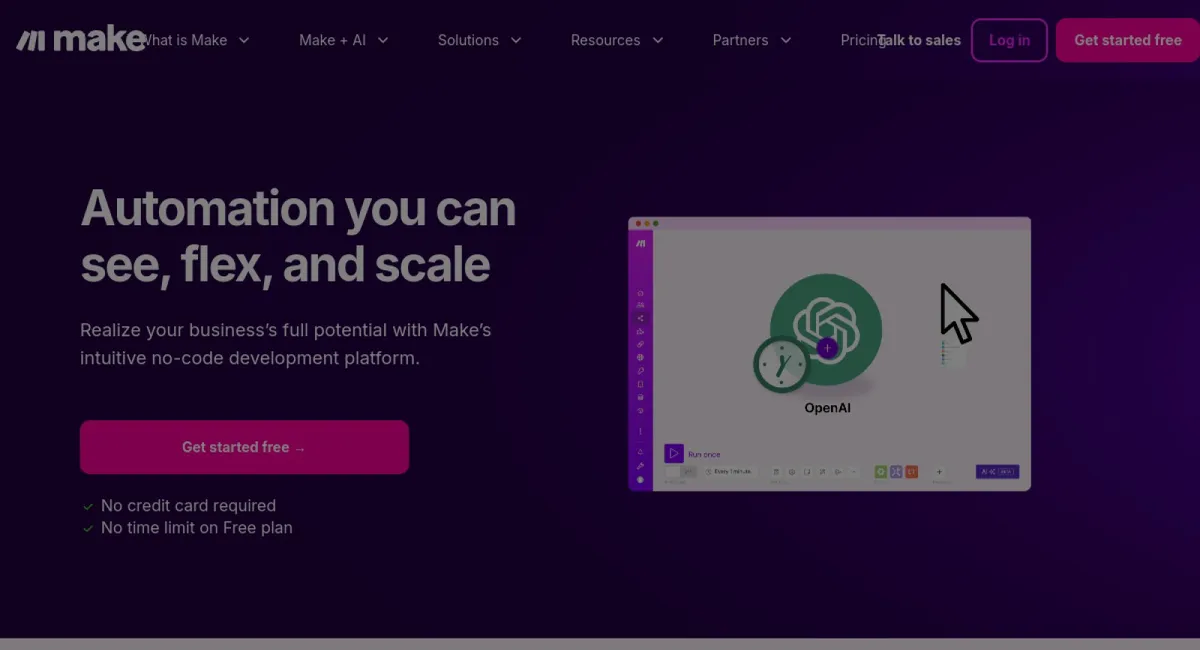Click the OpenAI label under the module
1200x650 pixels.
point(827,408)
